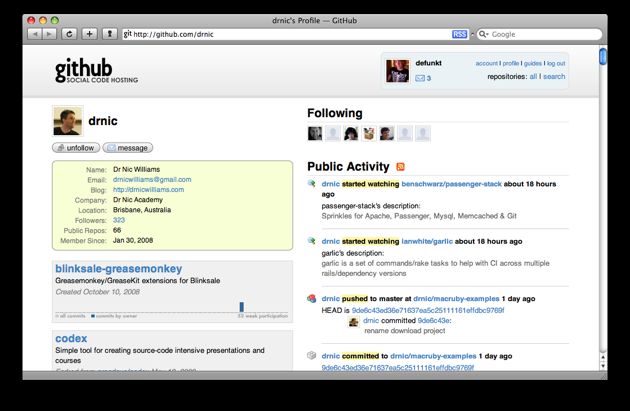Click the watching icon beside garlic entry

tap(311, 241)
